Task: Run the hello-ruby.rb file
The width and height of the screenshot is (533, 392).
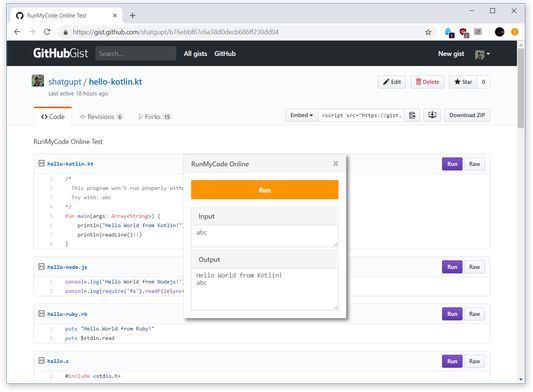Action: pos(452,314)
